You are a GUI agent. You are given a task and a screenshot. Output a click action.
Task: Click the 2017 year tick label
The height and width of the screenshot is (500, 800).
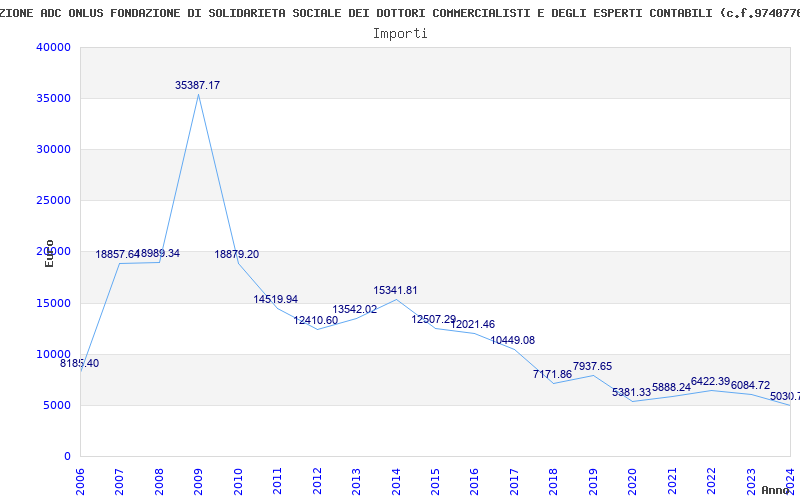514,481
